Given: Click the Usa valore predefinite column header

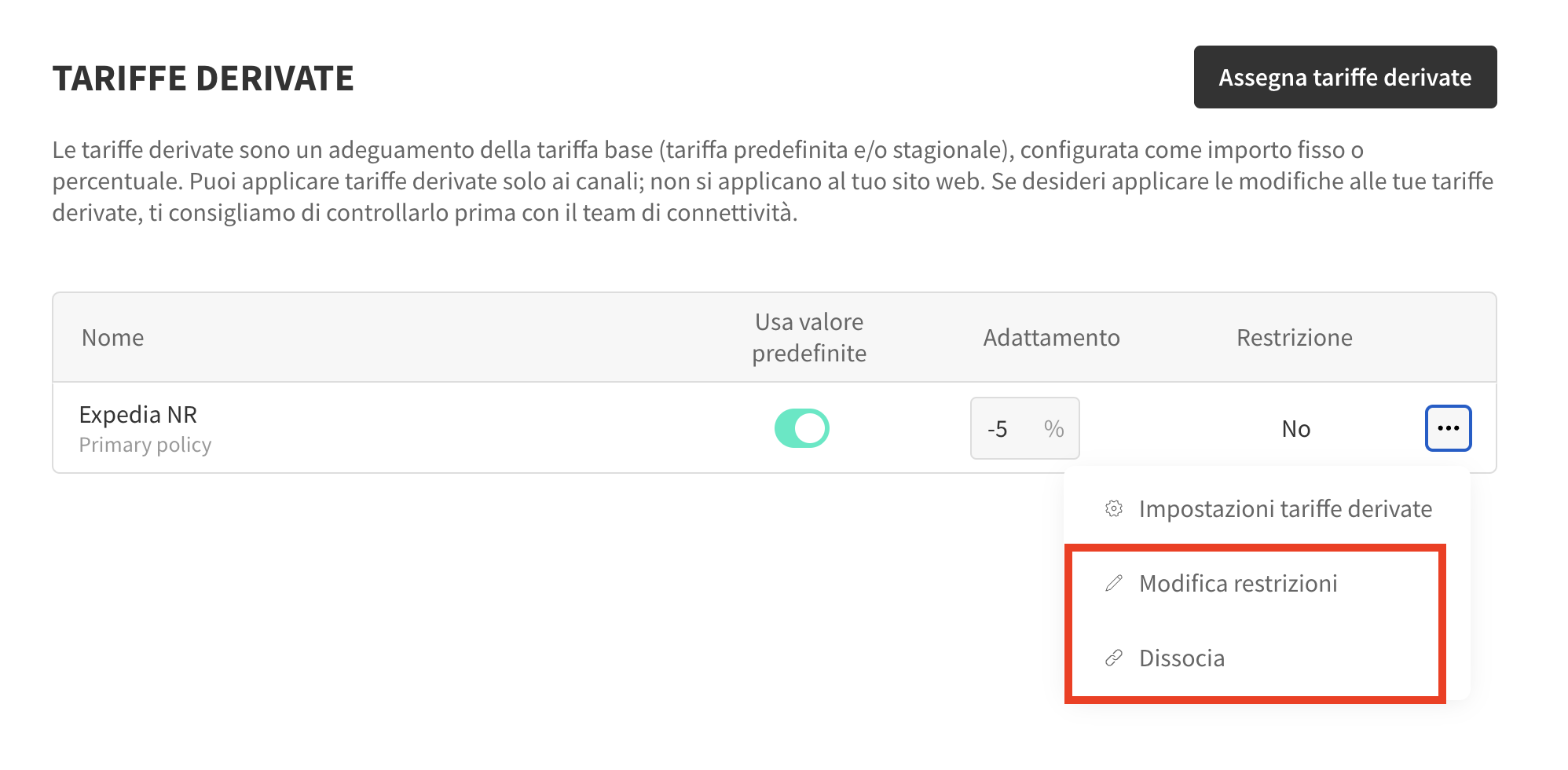Looking at the screenshot, I should point(809,338).
